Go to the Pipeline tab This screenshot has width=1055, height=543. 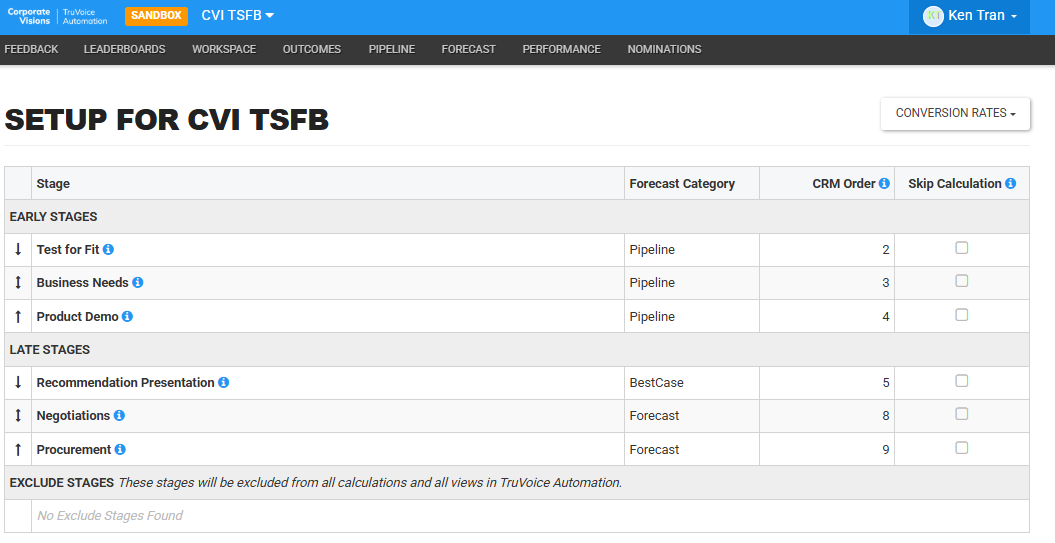click(392, 49)
